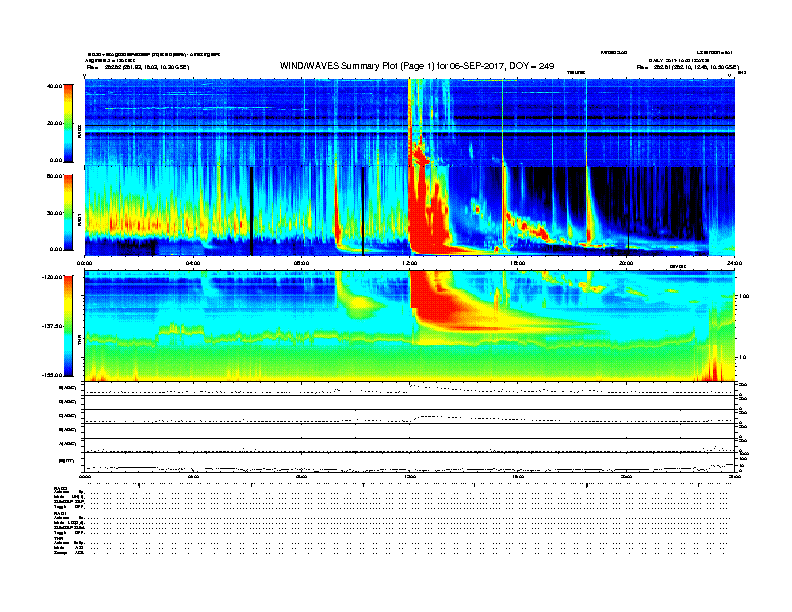The width and height of the screenshot is (792, 612).
Task: Click the RAD1 header in status table
Action: point(61,514)
